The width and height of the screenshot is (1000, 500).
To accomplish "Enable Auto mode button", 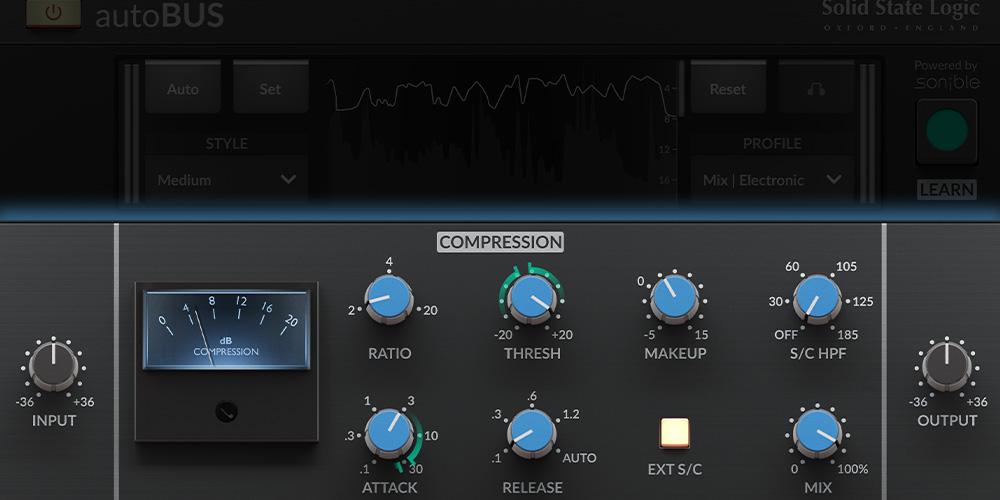I will 183,89.
